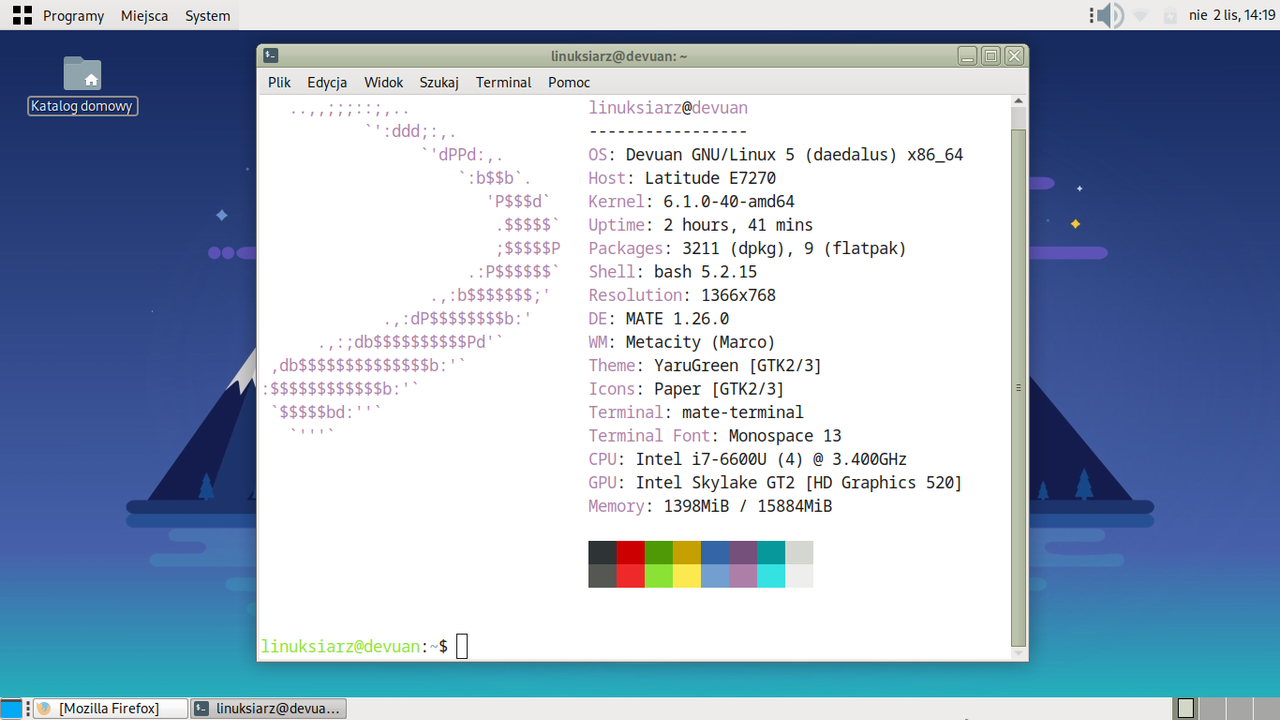Click the dark red color block in neofetch palette
1280x720 pixels.
click(x=631, y=553)
